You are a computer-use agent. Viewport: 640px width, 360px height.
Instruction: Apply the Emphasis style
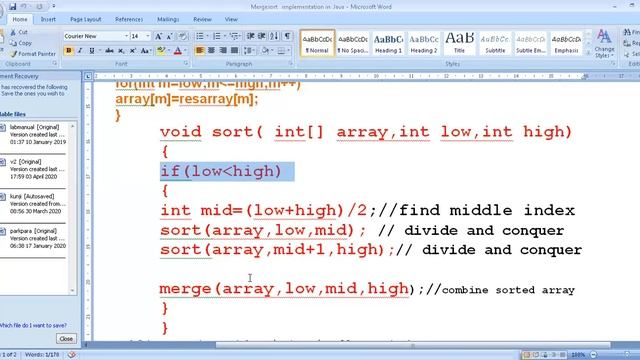(566, 43)
